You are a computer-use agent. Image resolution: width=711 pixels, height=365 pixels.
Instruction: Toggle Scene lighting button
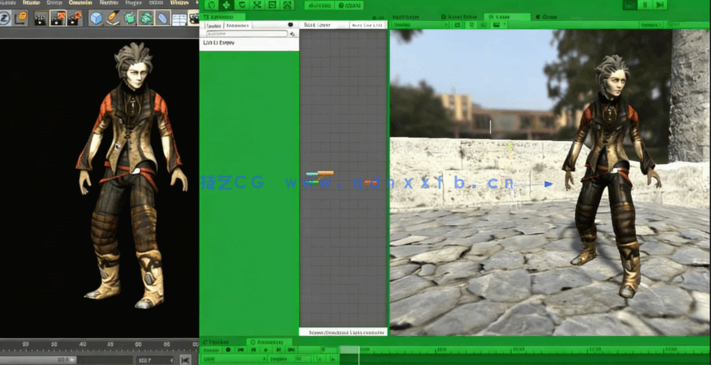tap(472, 24)
